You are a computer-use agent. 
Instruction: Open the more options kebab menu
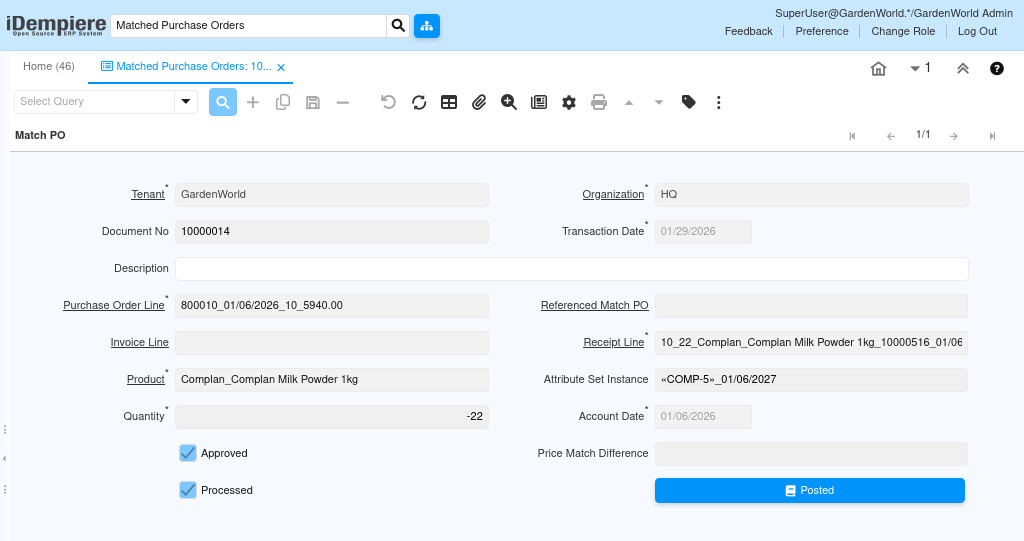[718, 102]
